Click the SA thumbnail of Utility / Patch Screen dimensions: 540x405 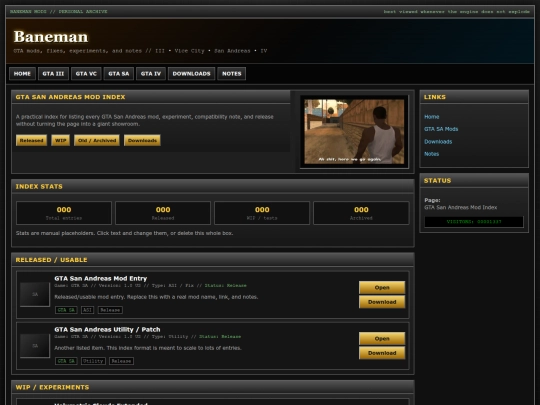click(35, 345)
